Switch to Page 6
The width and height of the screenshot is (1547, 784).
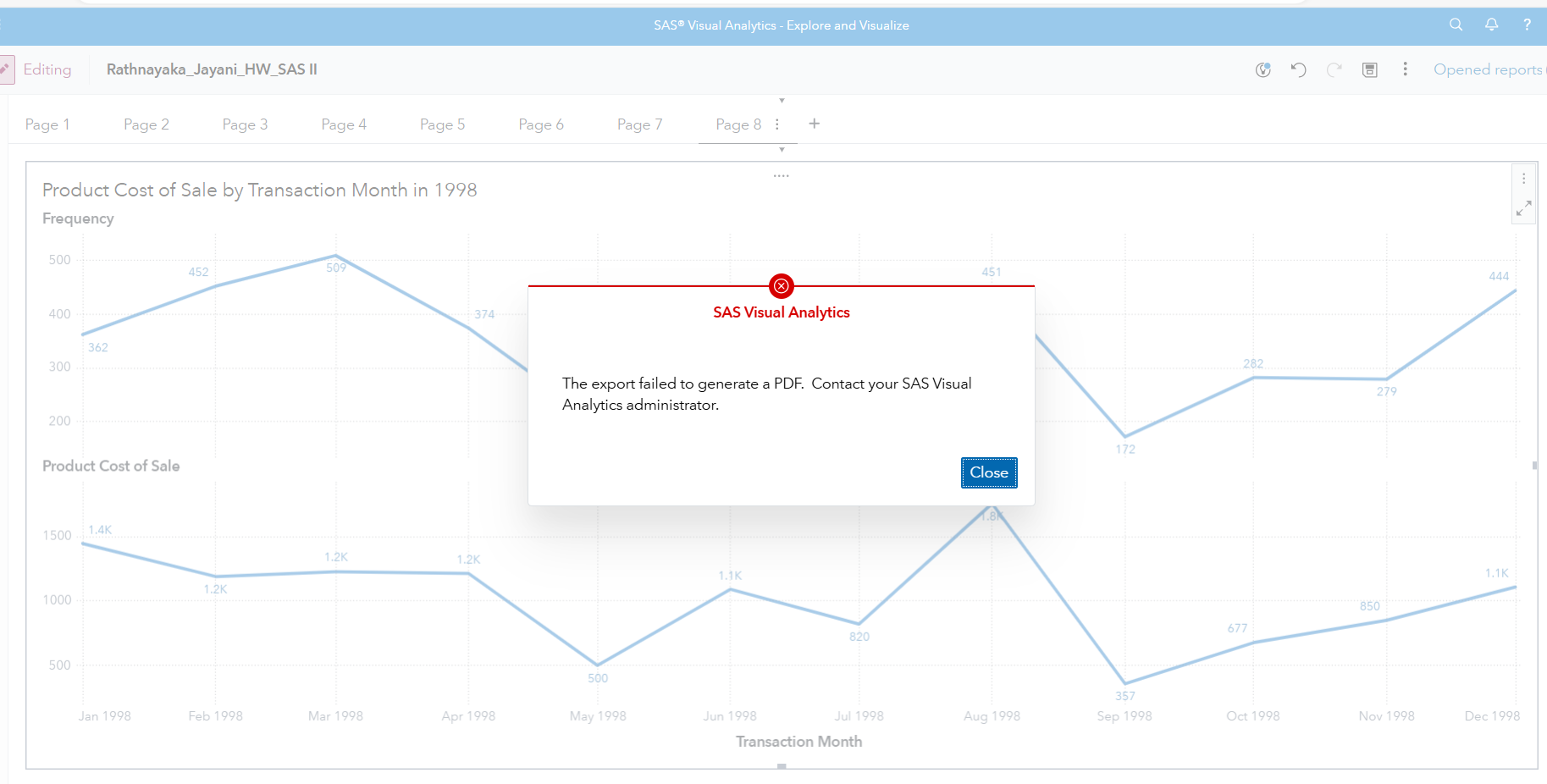coord(541,124)
